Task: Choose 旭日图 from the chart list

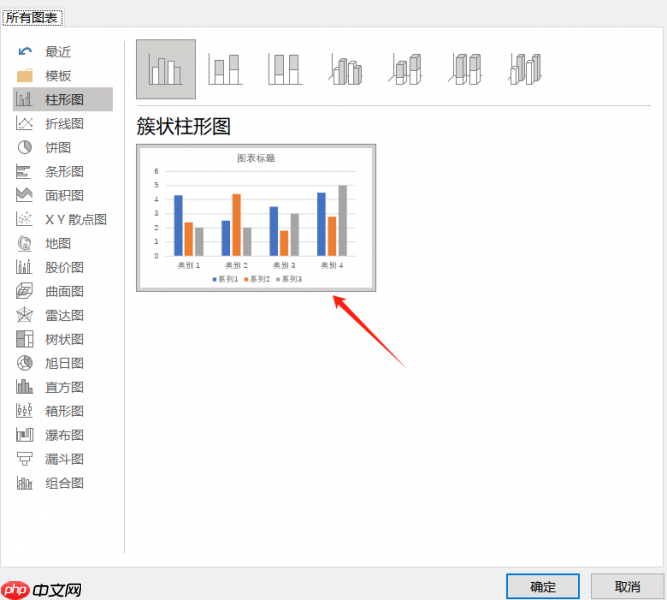Action: 65,363
